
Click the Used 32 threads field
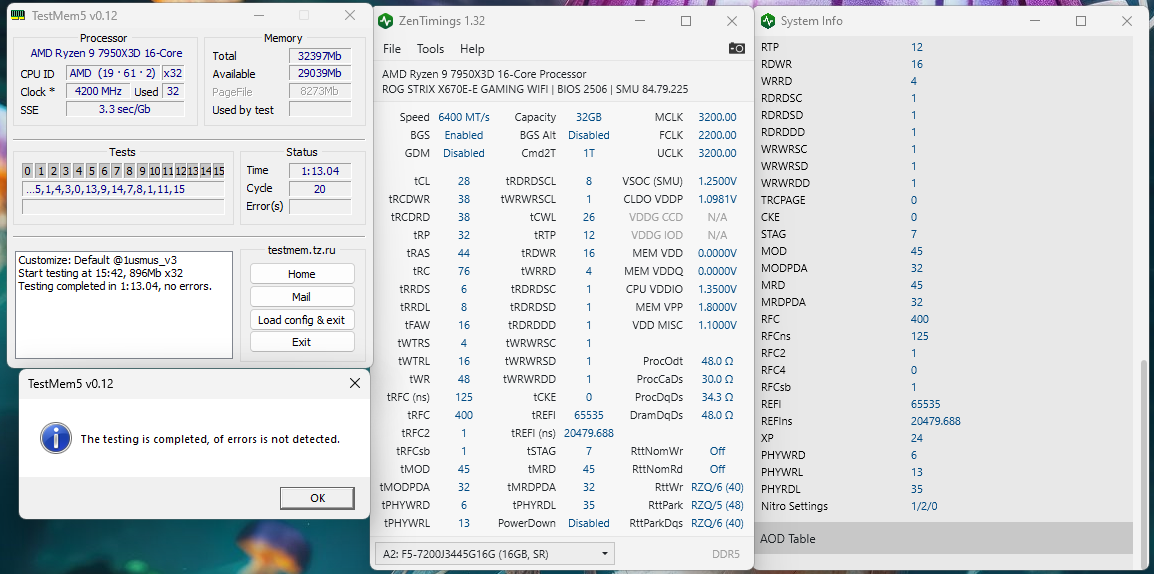coord(173,91)
